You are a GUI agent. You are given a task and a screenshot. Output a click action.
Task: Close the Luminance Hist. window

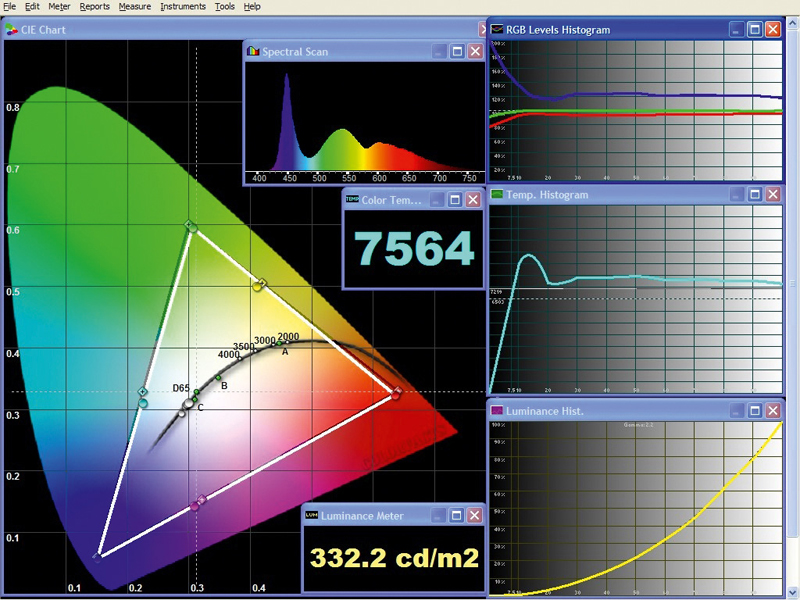click(x=773, y=410)
